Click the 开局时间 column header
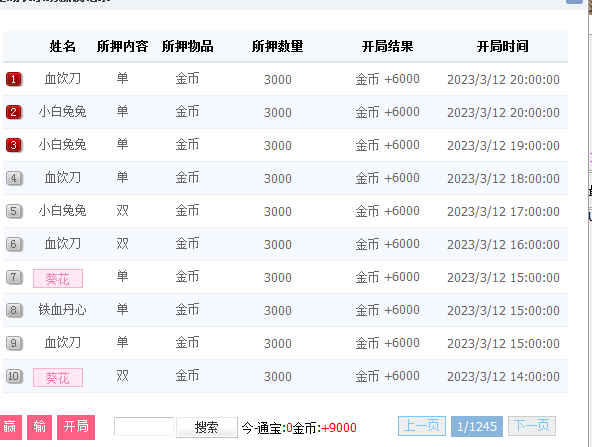Screen dimensions: 592x447 pos(503,46)
